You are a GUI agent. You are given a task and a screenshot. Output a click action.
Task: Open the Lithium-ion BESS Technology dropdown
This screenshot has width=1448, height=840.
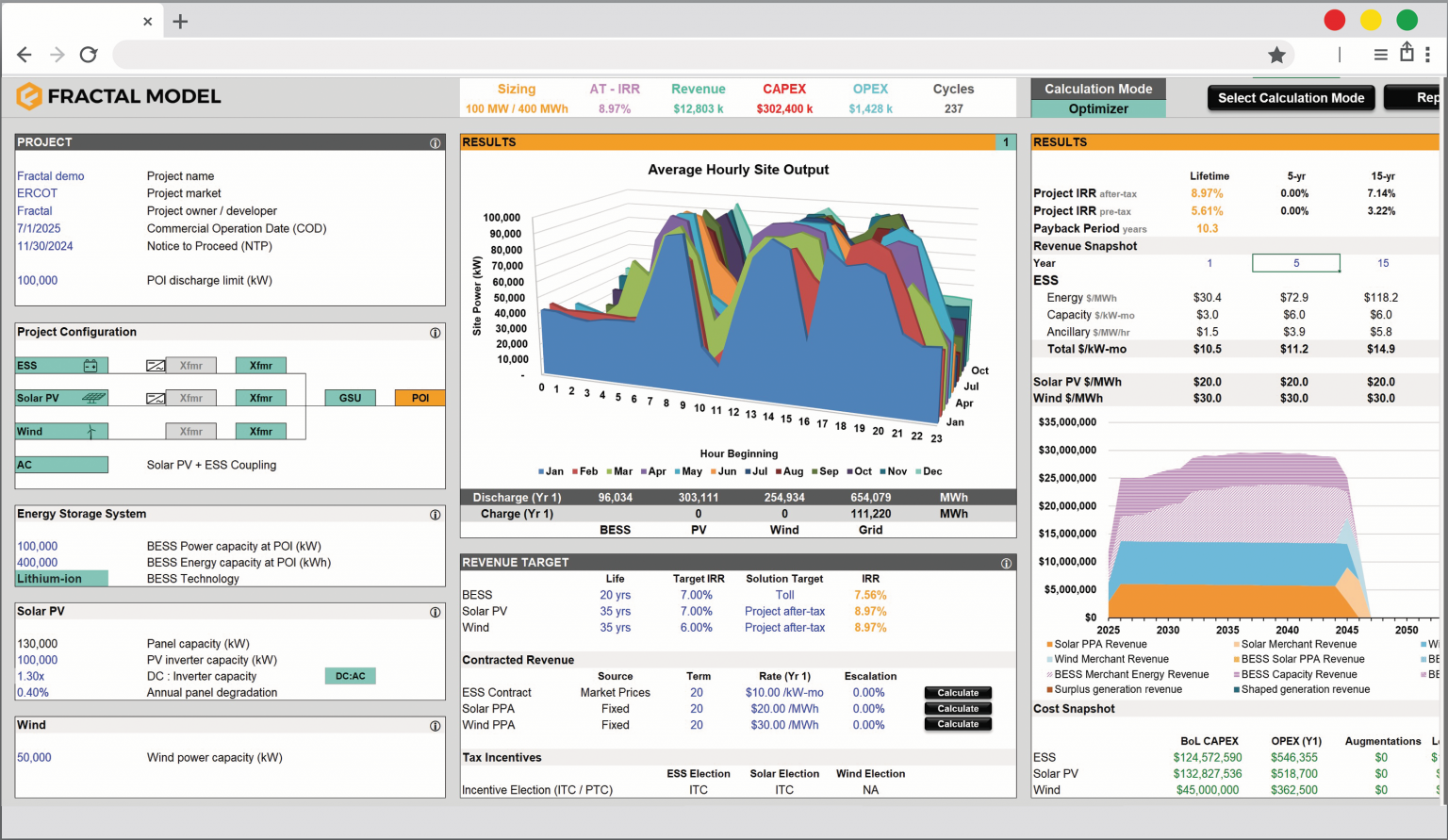(x=61, y=579)
